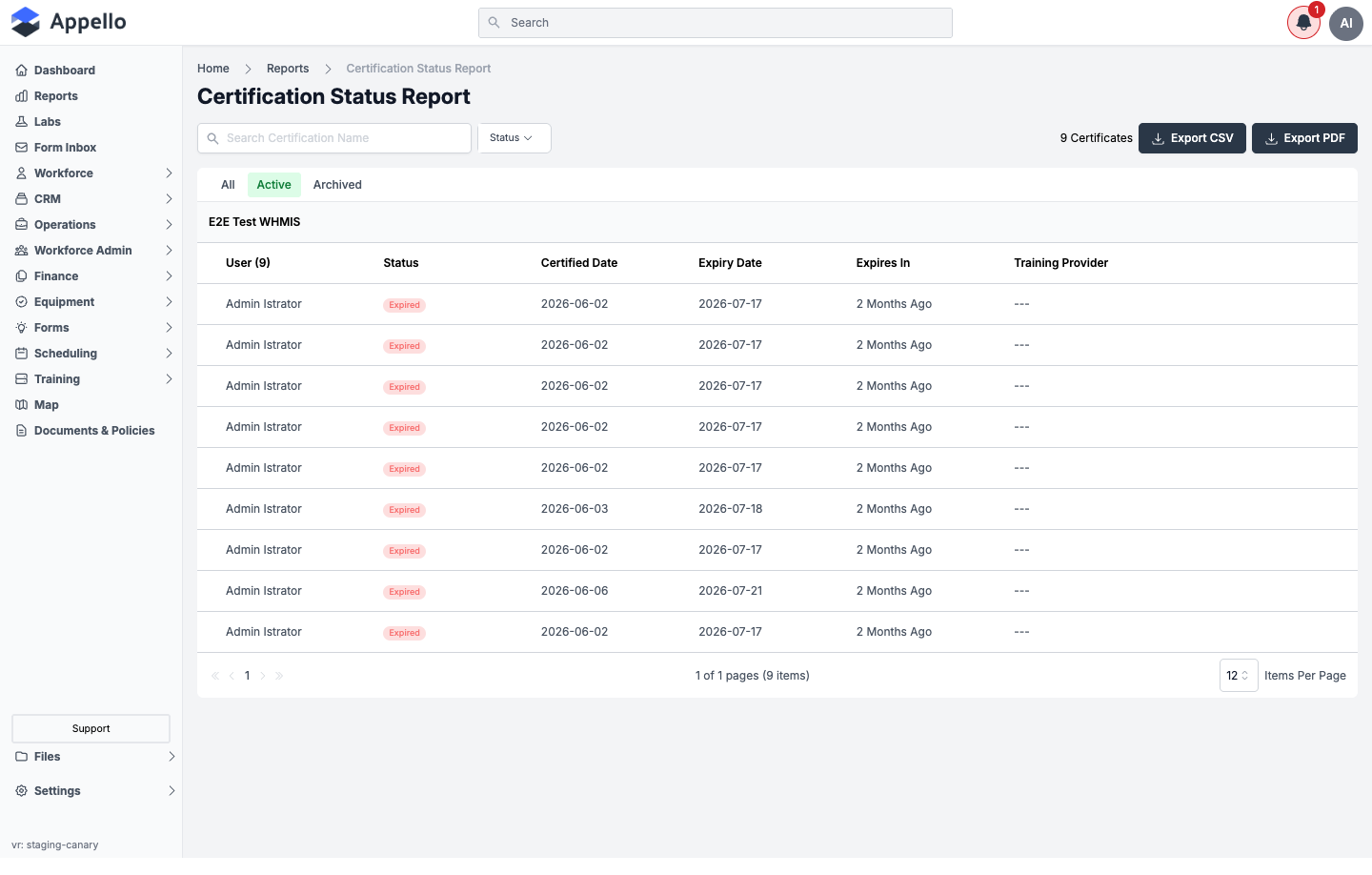The image size is (1372, 875).
Task: Click the global Search bar
Action: [x=716, y=23]
